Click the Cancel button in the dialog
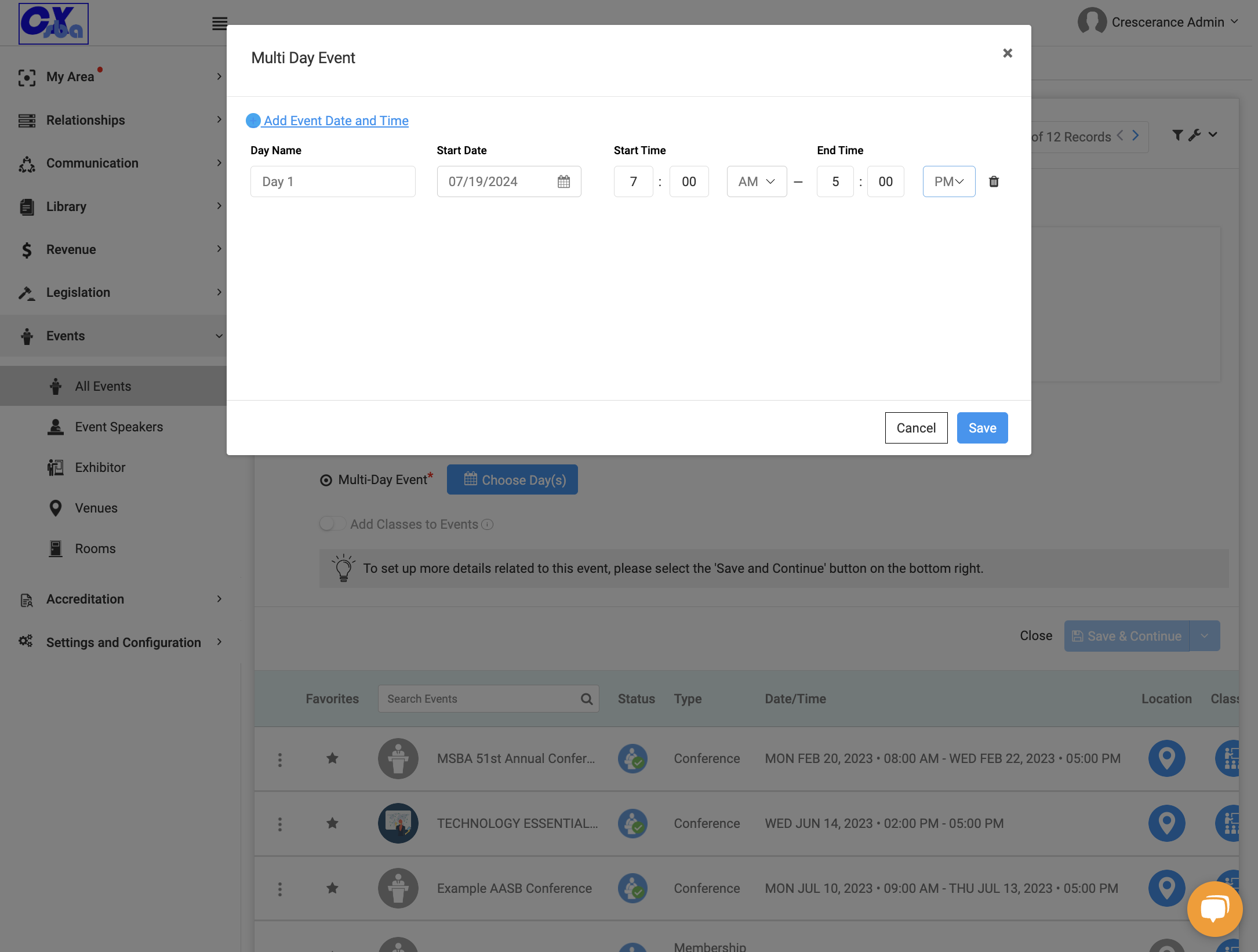The image size is (1258, 952). tap(916, 428)
